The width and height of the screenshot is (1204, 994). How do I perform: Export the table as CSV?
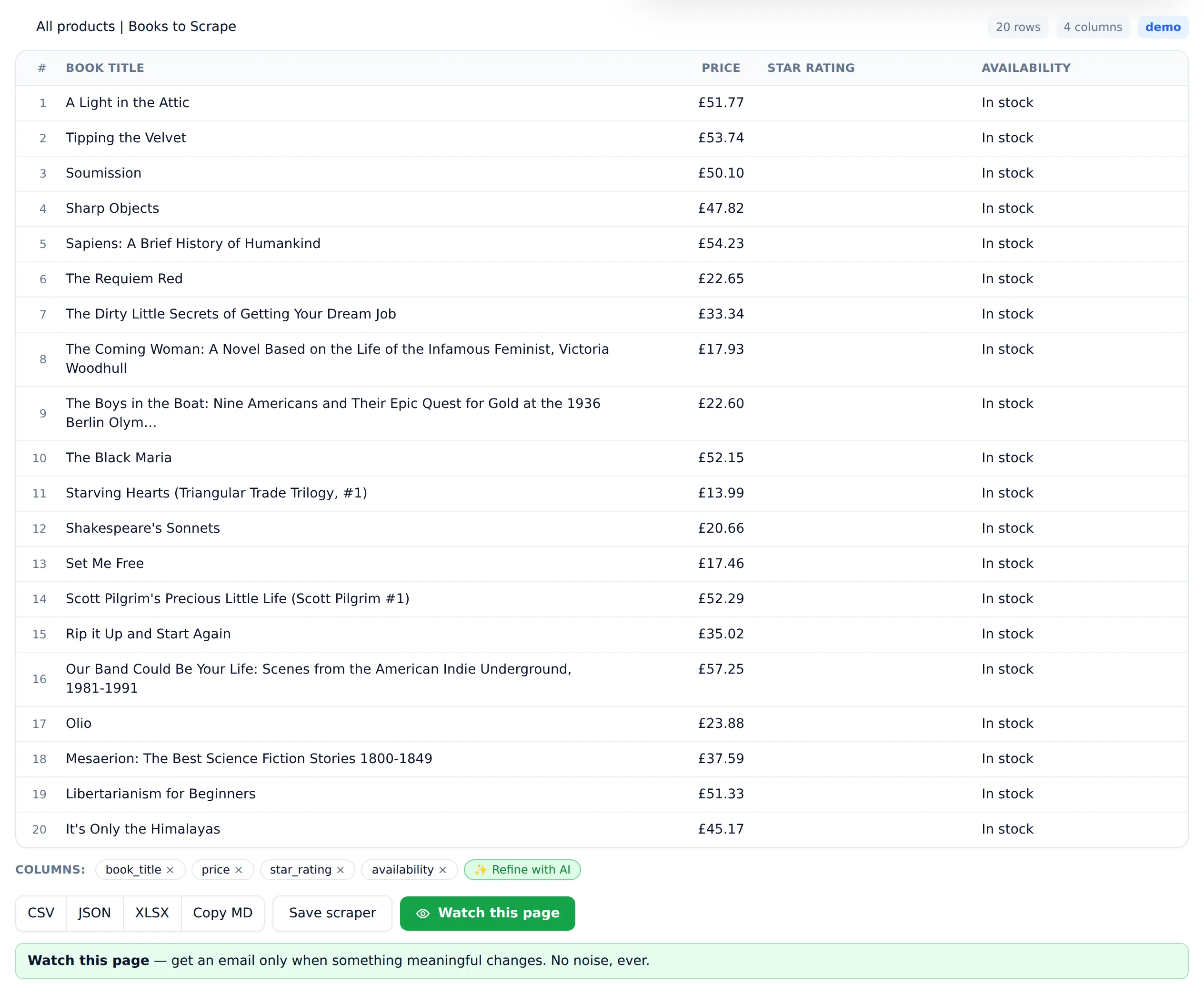point(41,913)
